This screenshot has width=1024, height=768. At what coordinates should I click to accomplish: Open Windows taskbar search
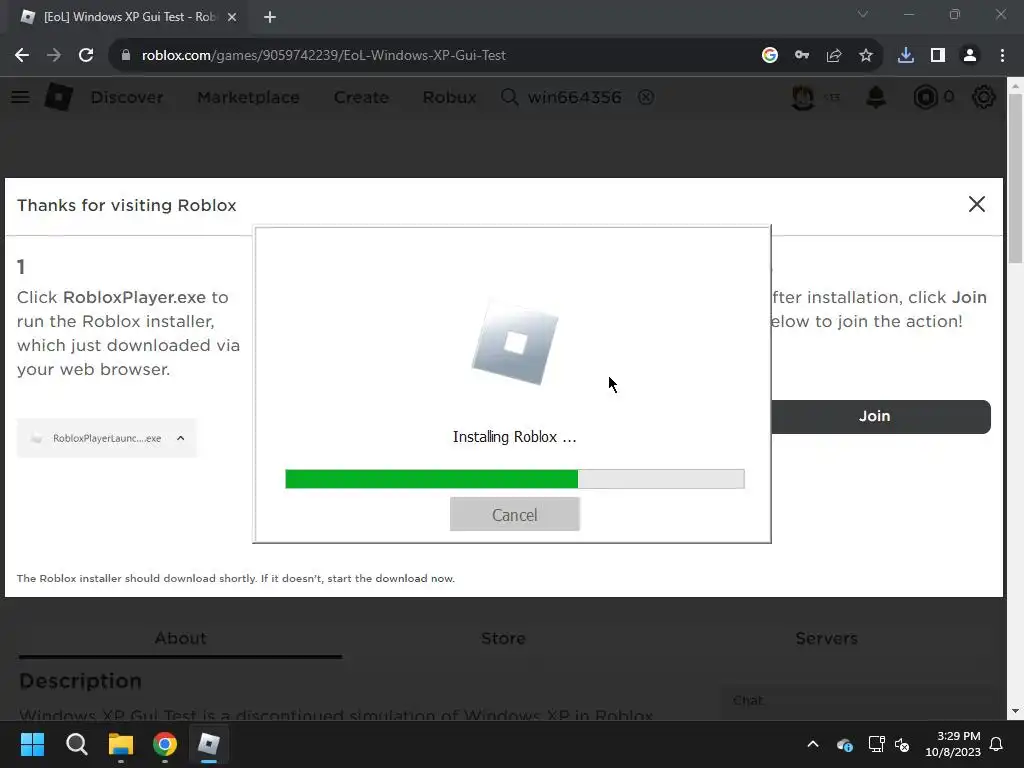click(77, 744)
